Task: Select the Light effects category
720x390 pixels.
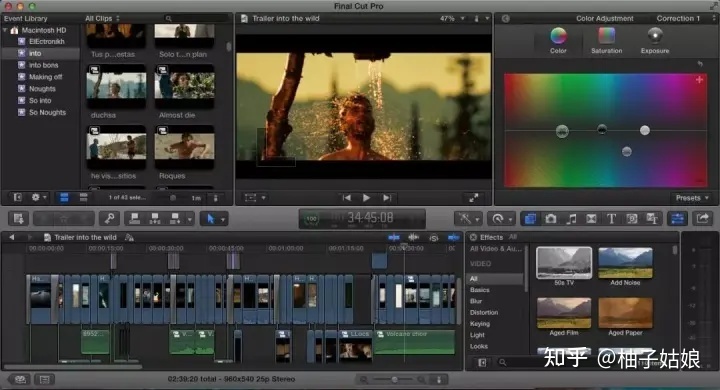Action: point(477,335)
